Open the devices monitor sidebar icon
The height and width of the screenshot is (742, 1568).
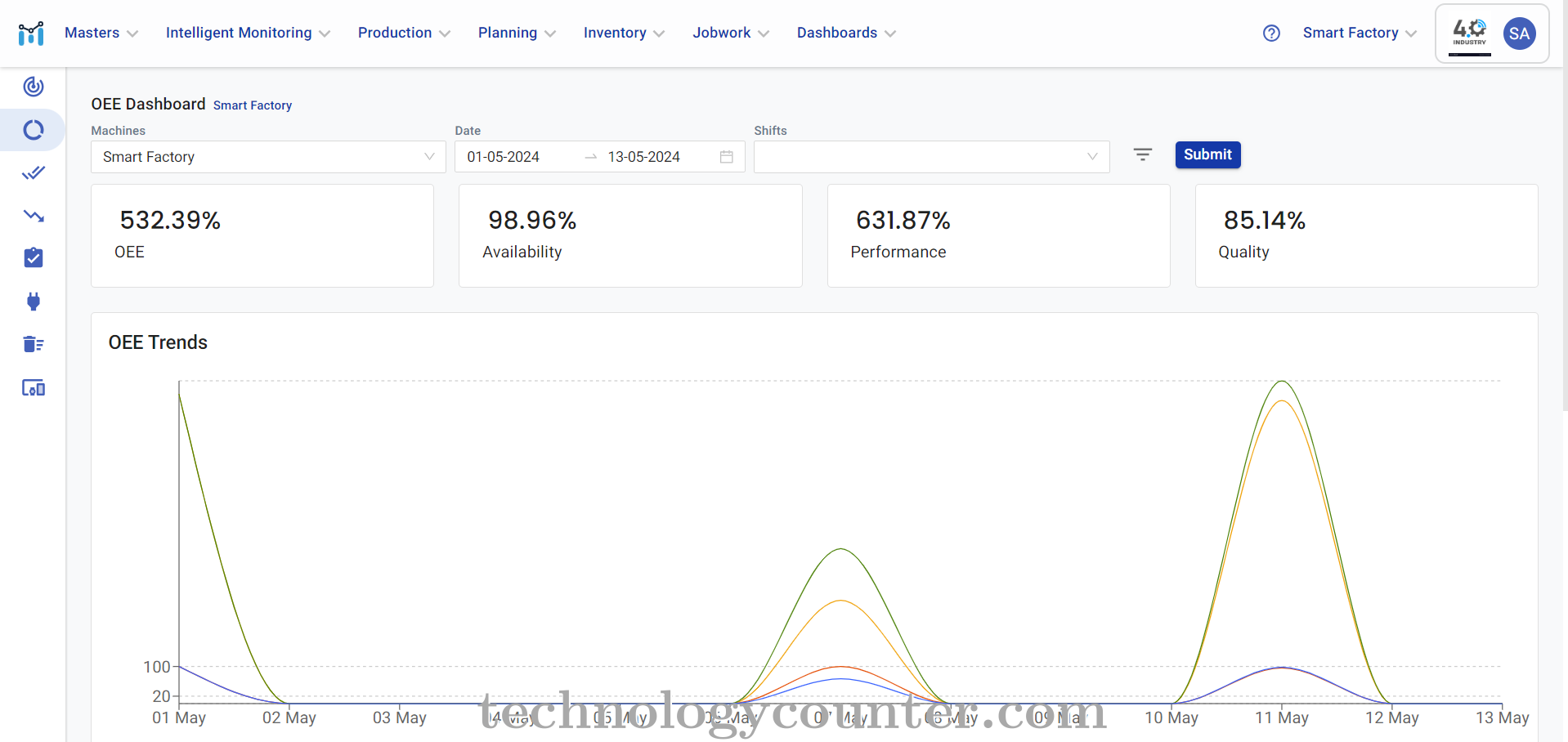(34, 388)
